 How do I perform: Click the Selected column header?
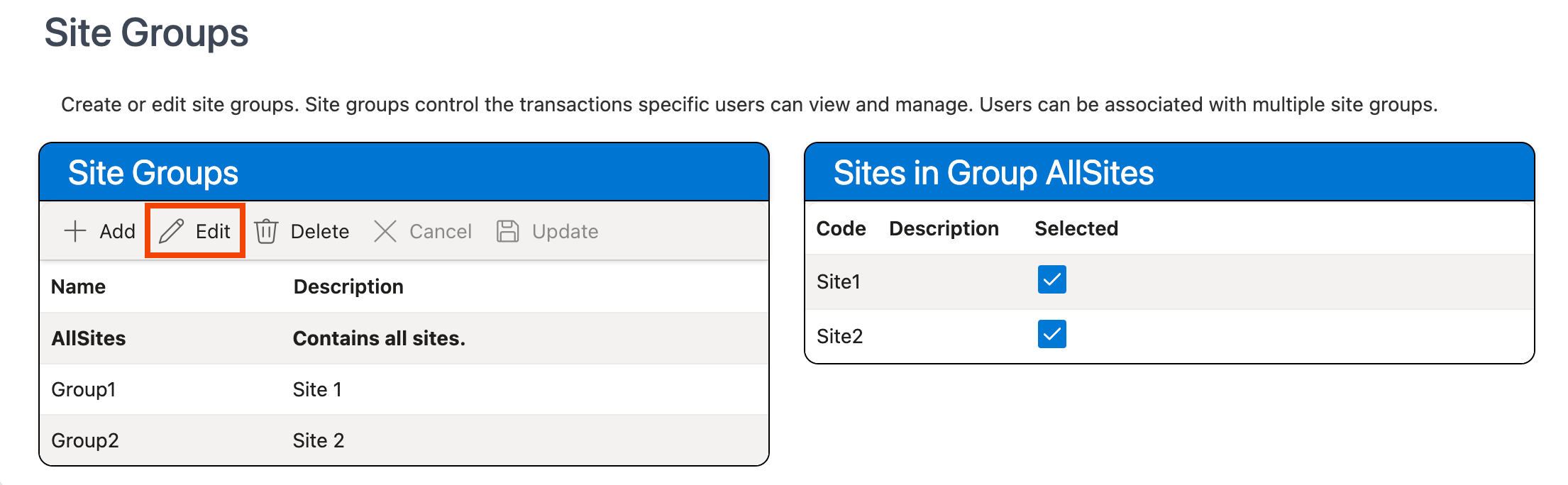coord(1076,228)
